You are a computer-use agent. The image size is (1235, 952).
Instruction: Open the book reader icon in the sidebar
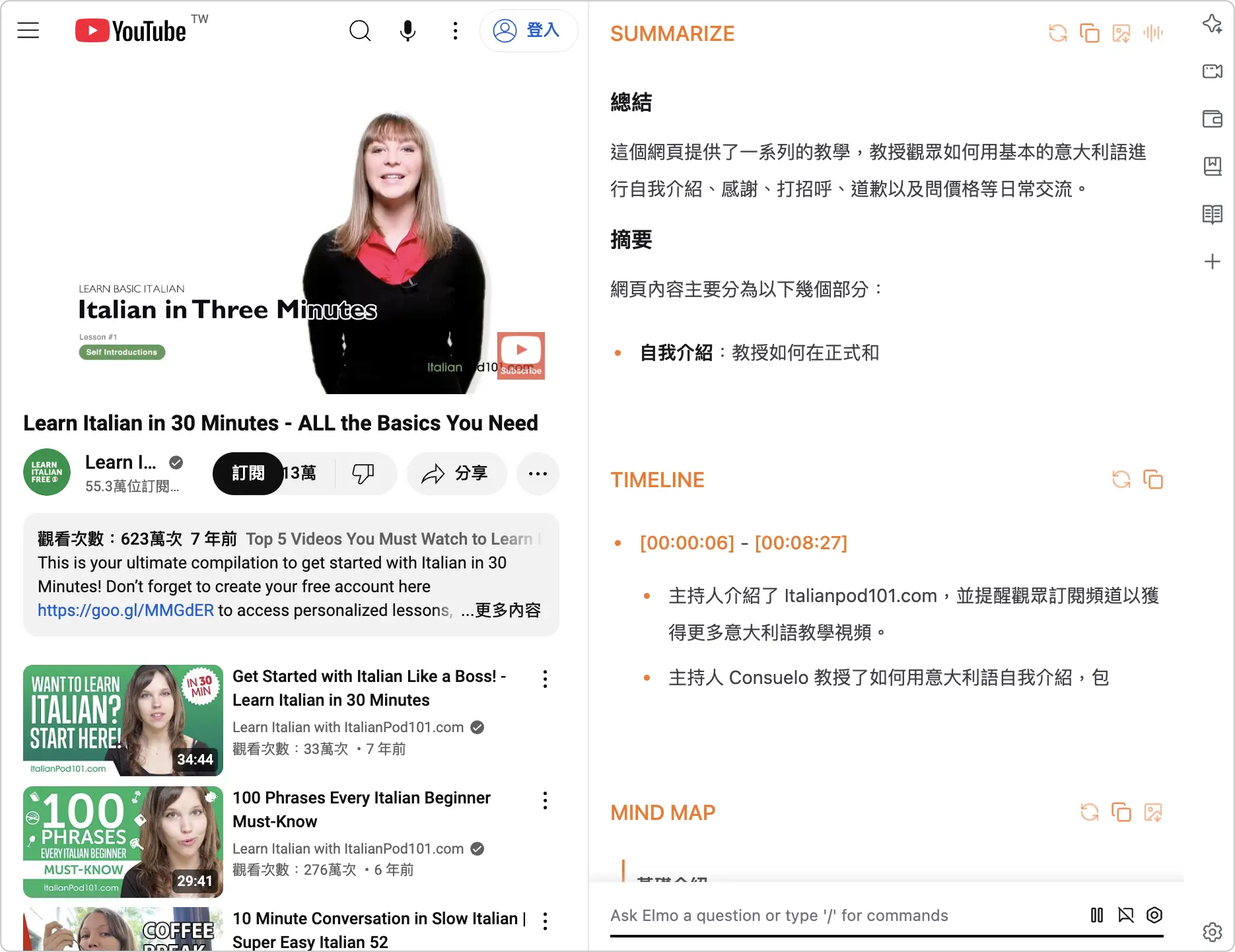pos(1213,214)
